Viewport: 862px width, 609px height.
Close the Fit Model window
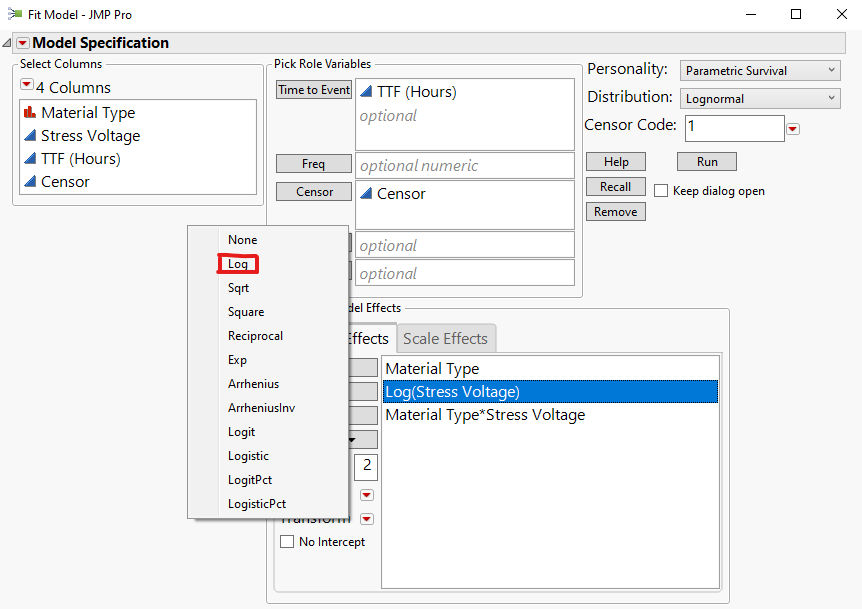842,14
